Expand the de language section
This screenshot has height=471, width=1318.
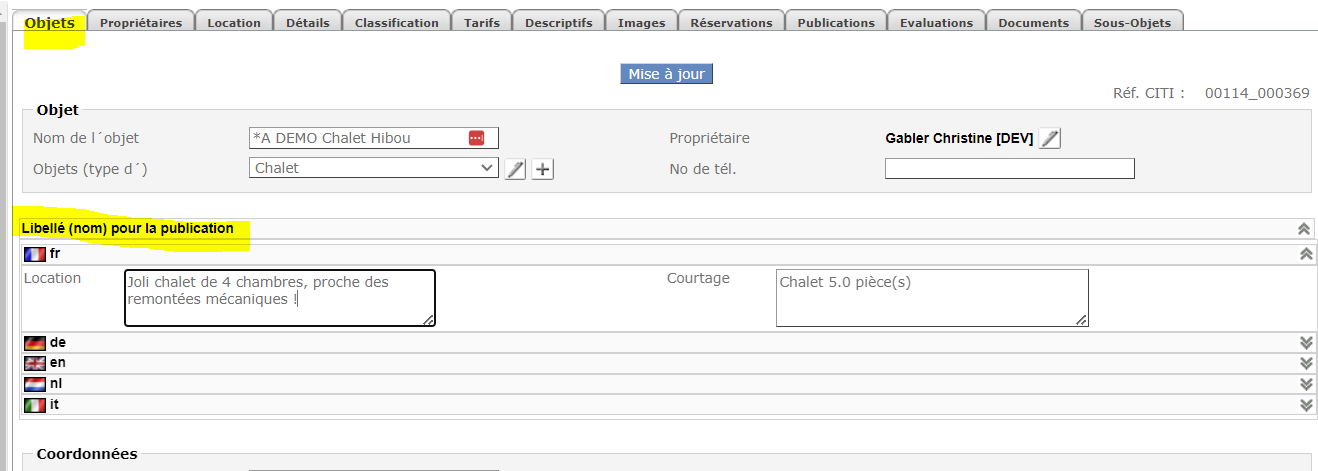coord(1305,343)
